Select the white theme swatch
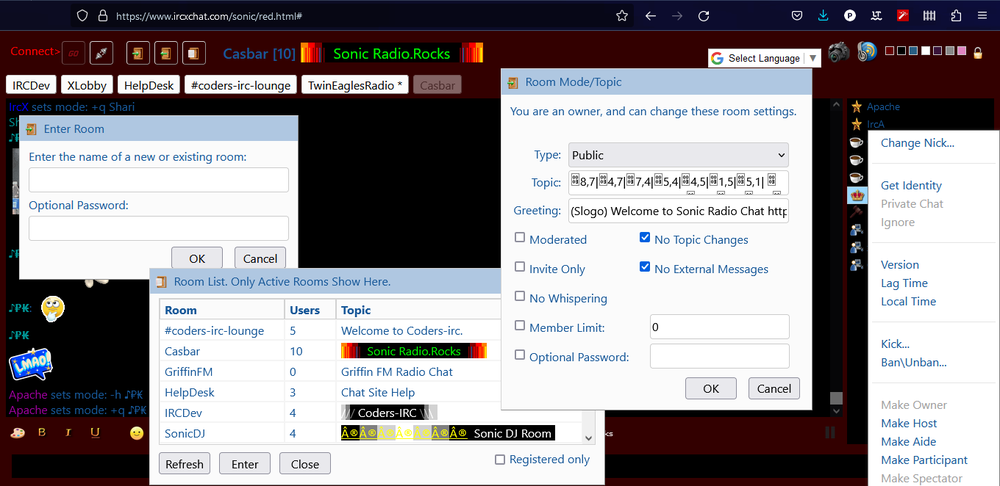 coord(925,50)
